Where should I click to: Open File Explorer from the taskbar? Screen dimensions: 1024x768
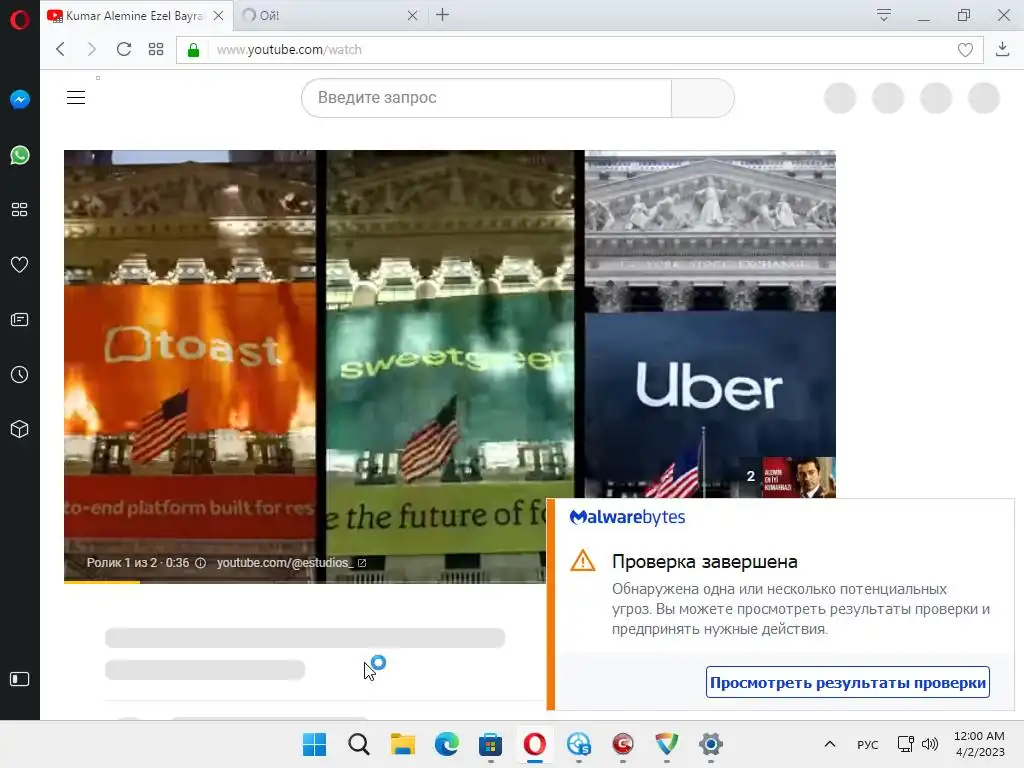pos(402,744)
